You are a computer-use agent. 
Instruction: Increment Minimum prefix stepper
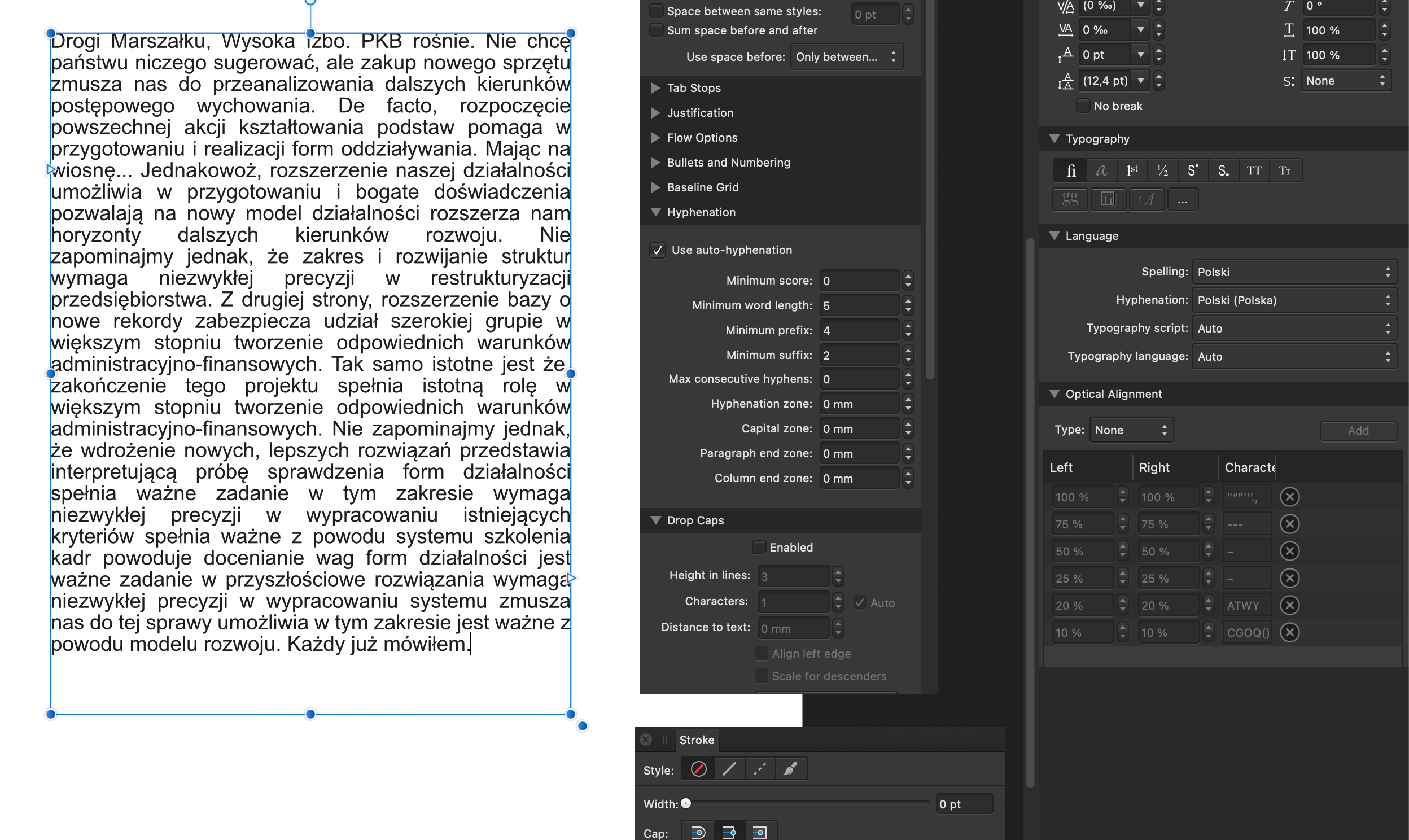(x=908, y=326)
